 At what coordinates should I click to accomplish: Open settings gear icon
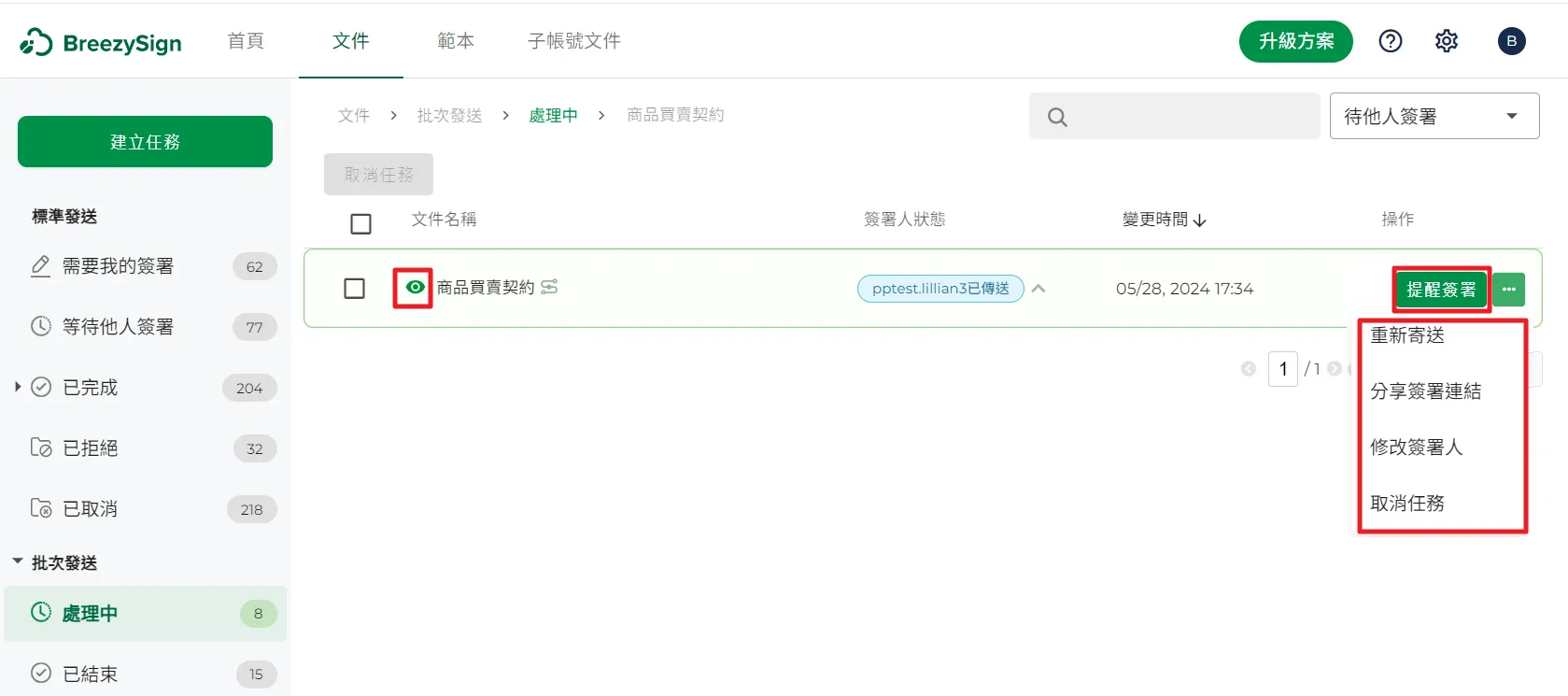point(1446,41)
